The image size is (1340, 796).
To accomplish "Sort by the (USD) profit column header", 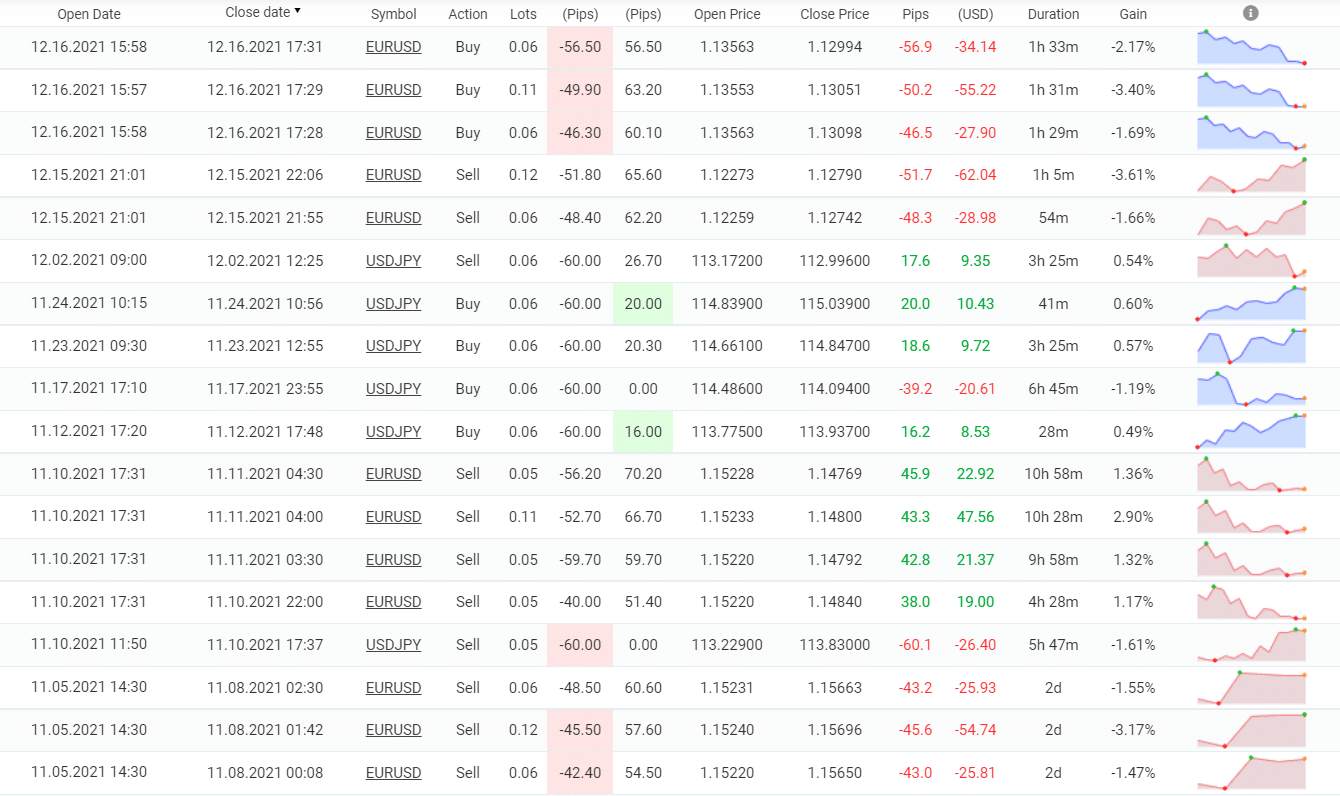I will [974, 14].
